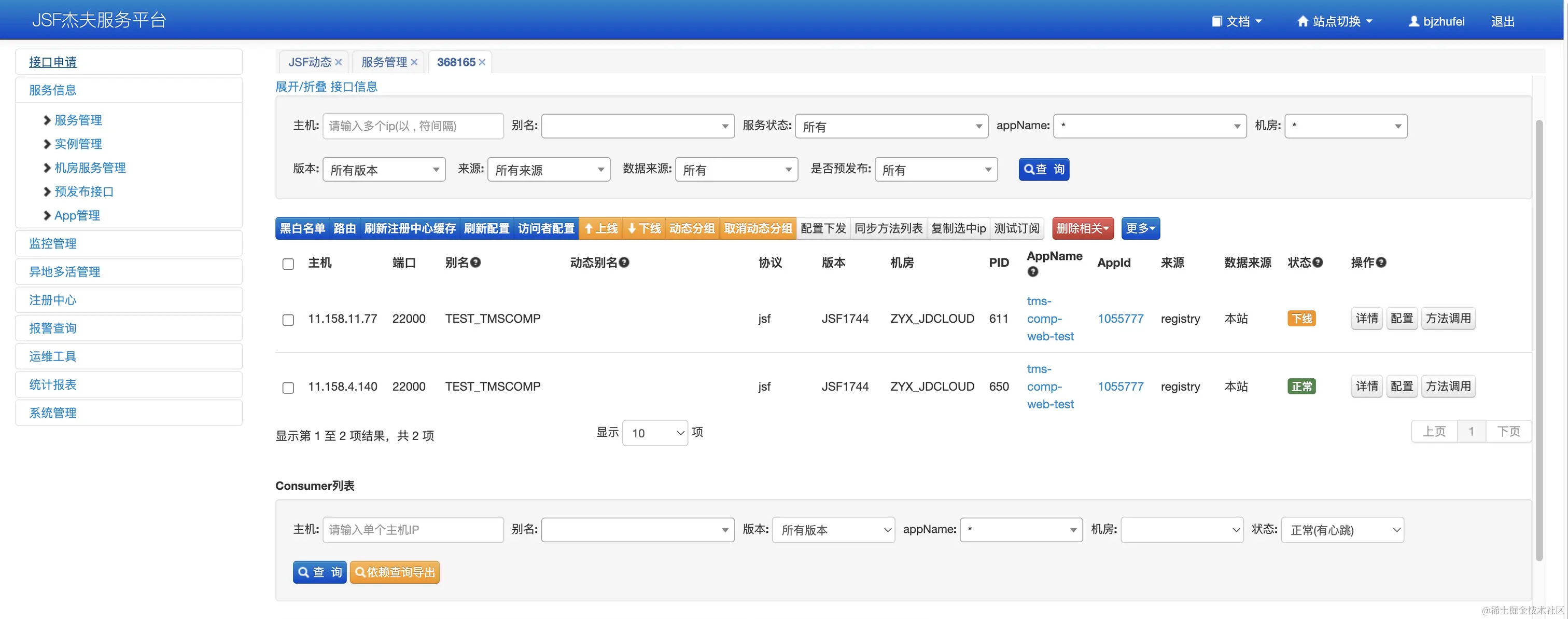Close the 368165 tab via x icon
This screenshot has height=619, width=1568.
coord(482,62)
